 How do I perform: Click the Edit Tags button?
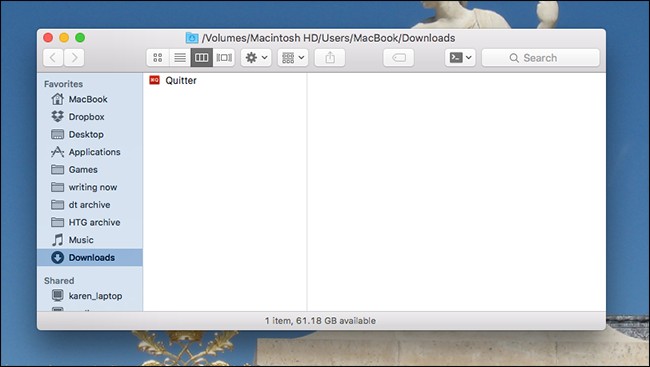pos(399,58)
